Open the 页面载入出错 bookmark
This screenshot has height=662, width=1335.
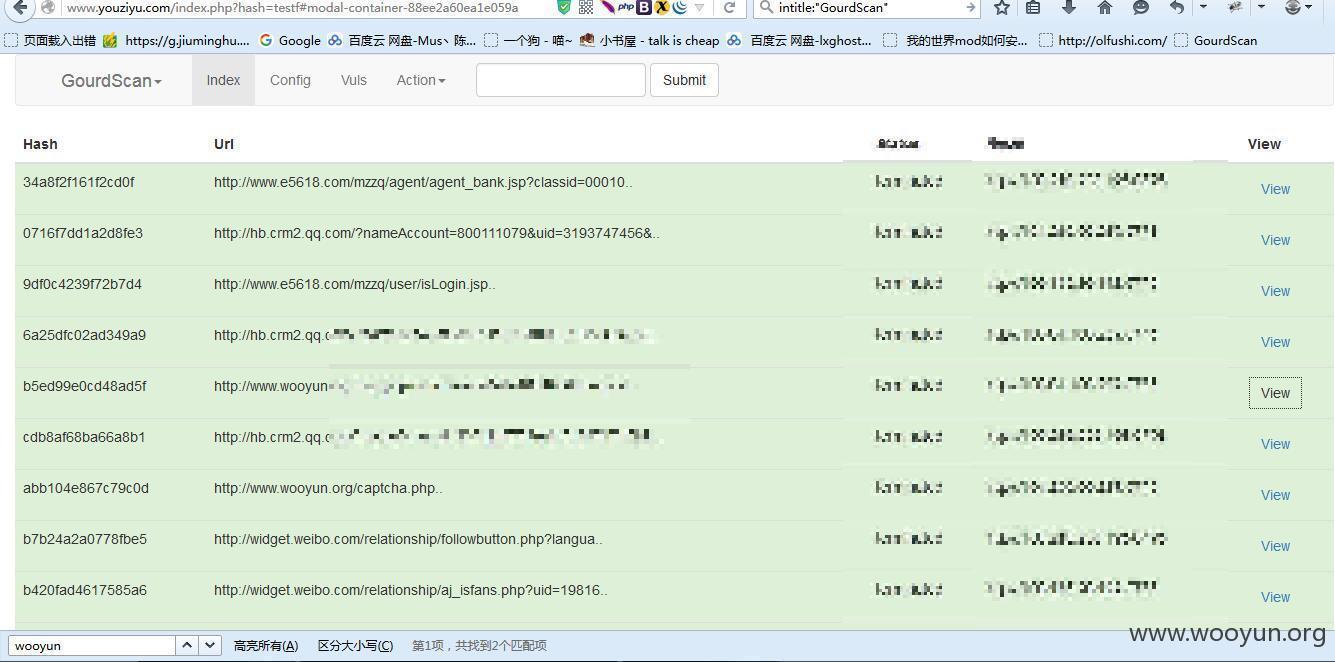click(x=51, y=40)
